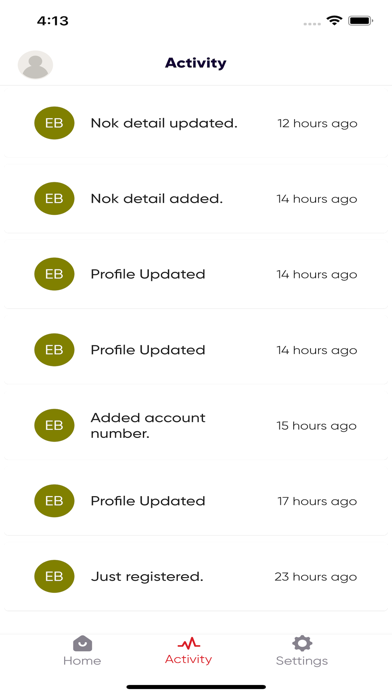
Task: Tap EB avatar beside Just registered
Action: point(54,576)
